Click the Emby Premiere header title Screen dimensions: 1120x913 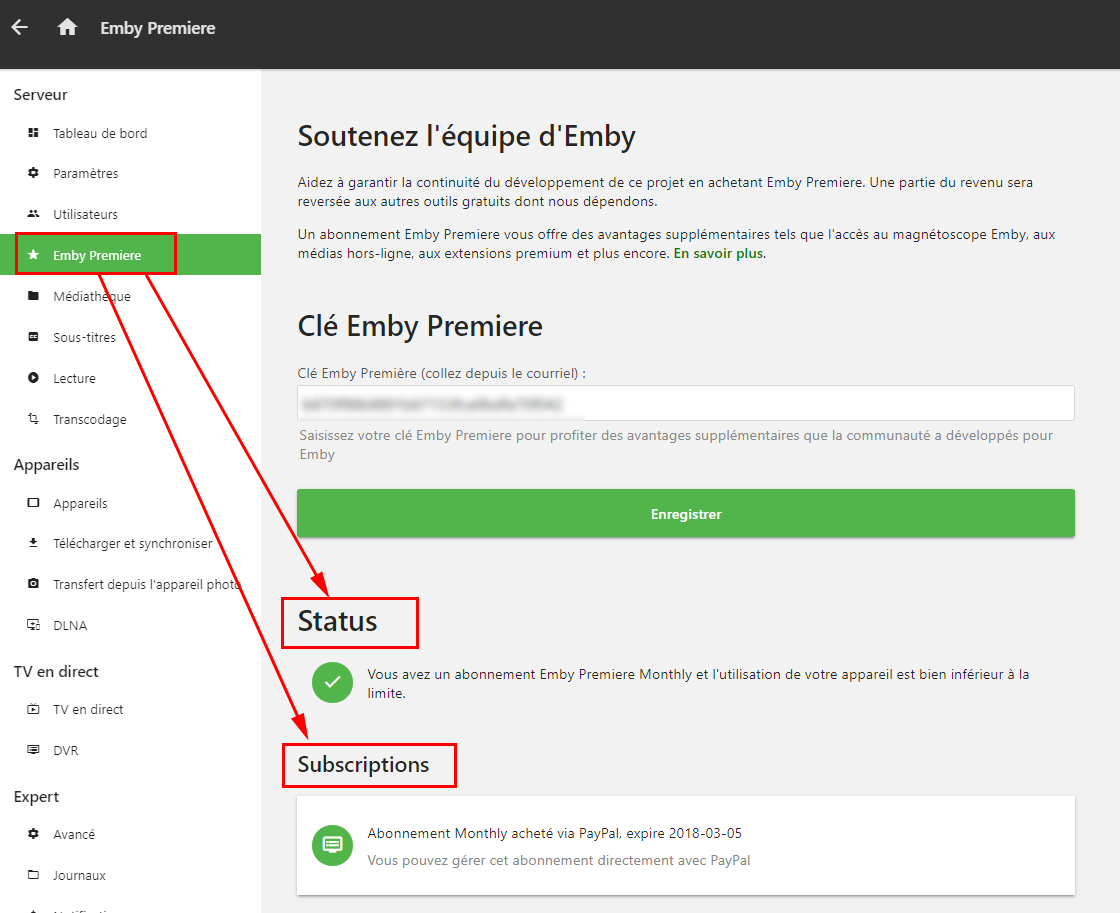tap(158, 28)
